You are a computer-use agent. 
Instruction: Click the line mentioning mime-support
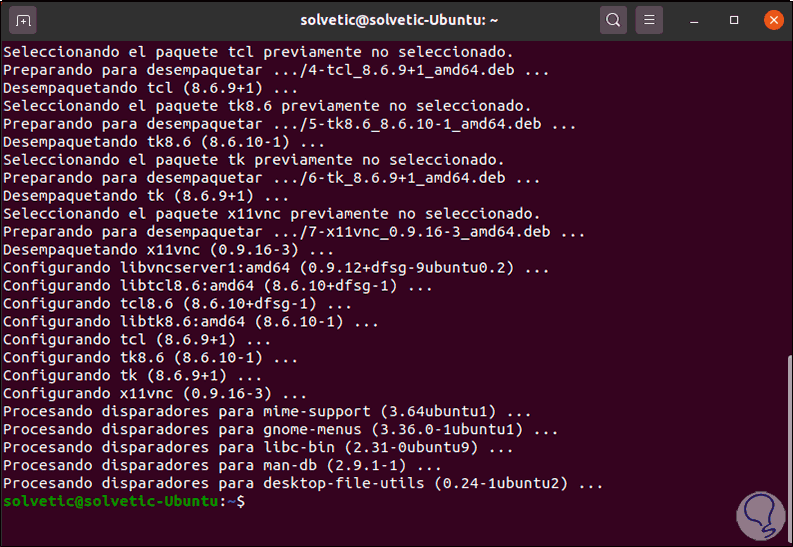pyautogui.click(x=267, y=412)
